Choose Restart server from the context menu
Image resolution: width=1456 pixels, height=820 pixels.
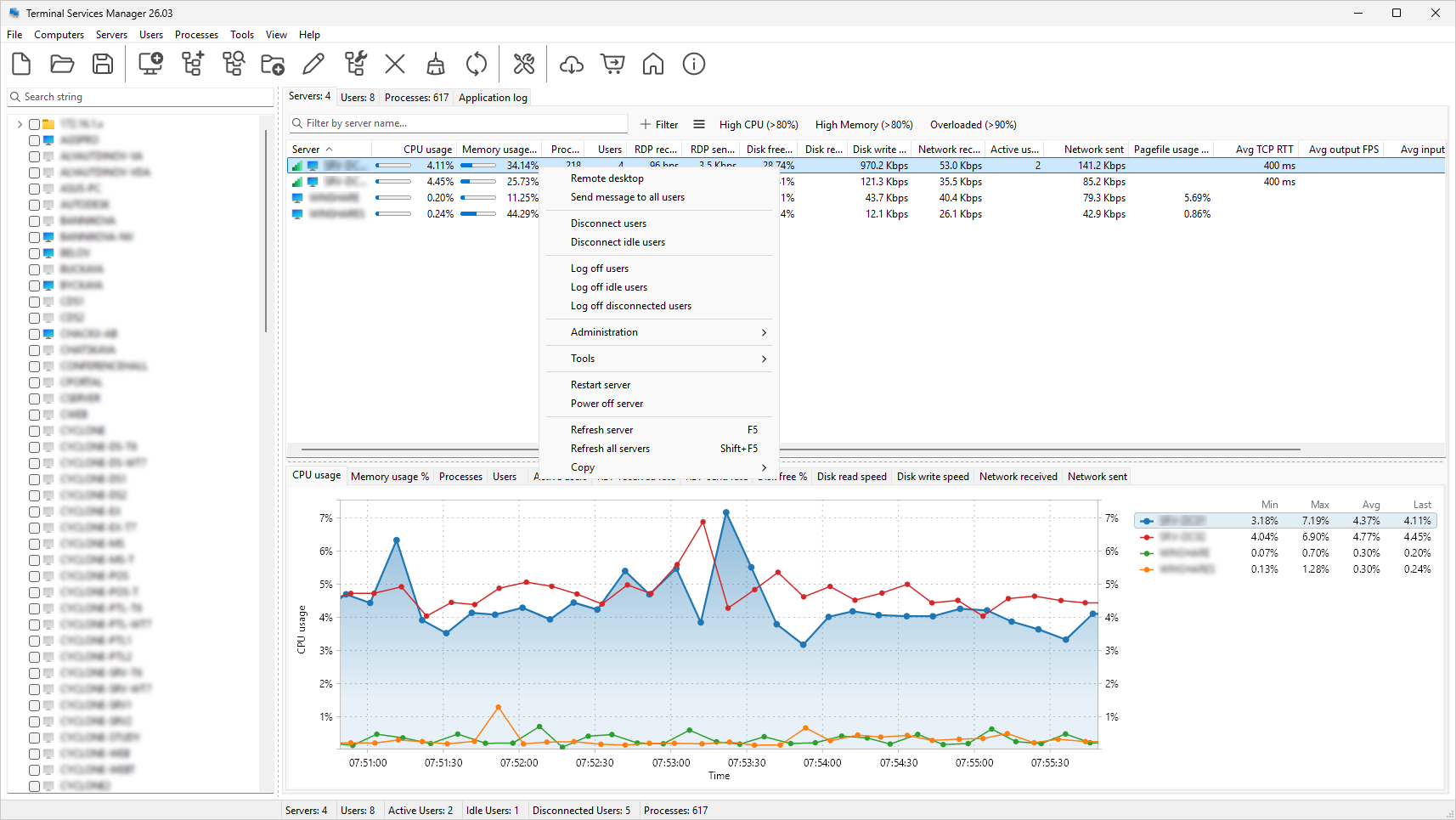pyautogui.click(x=601, y=385)
